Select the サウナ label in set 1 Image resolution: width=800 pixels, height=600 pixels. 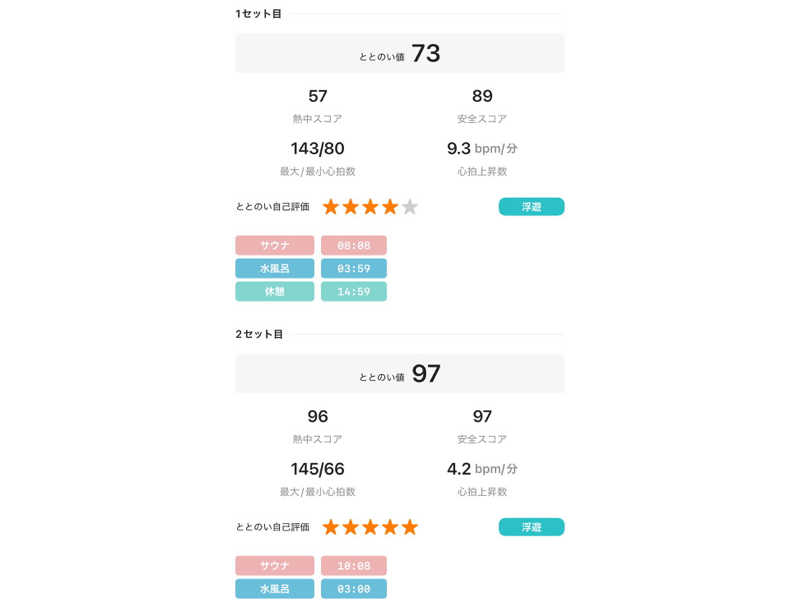(x=274, y=245)
